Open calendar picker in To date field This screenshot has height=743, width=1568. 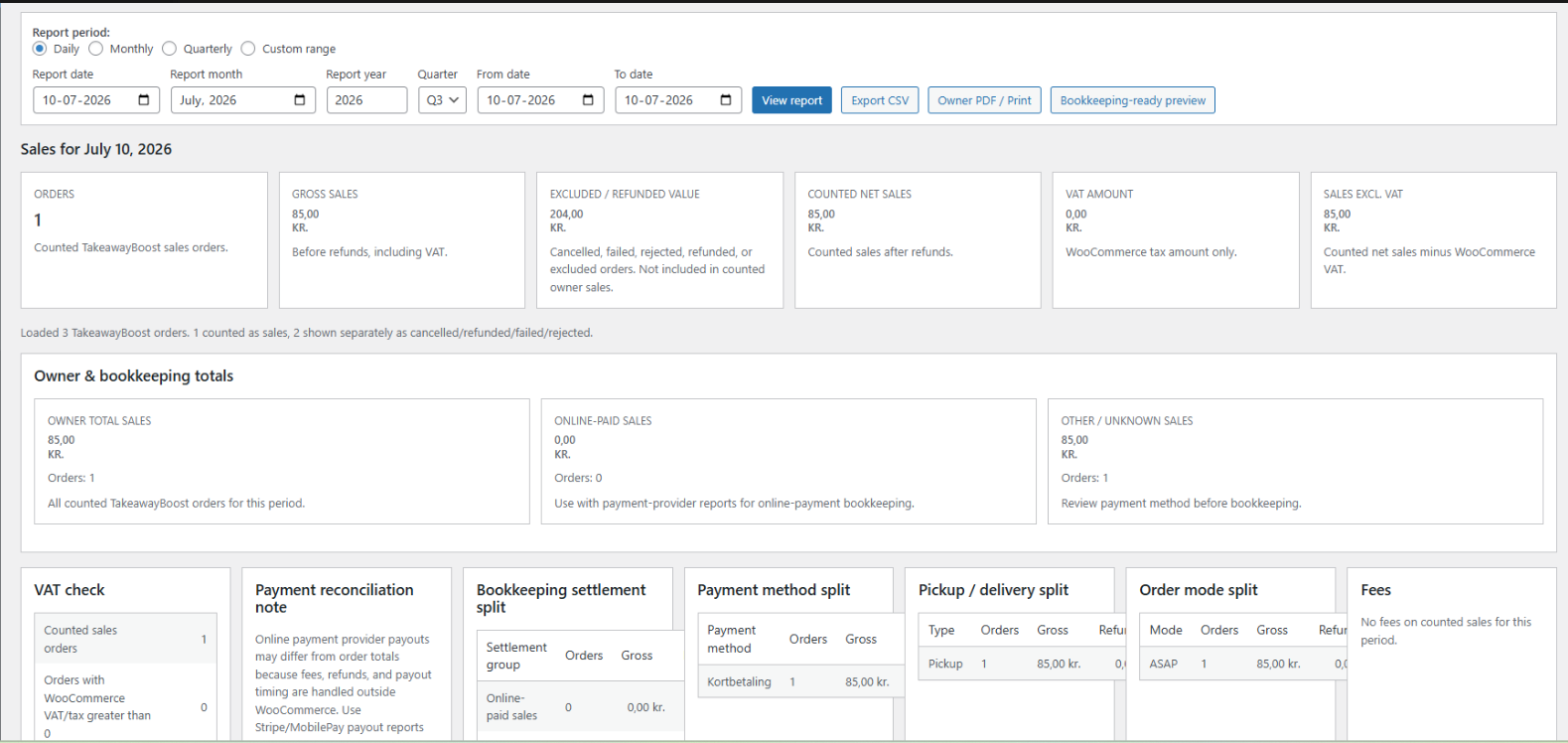[726, 100]
